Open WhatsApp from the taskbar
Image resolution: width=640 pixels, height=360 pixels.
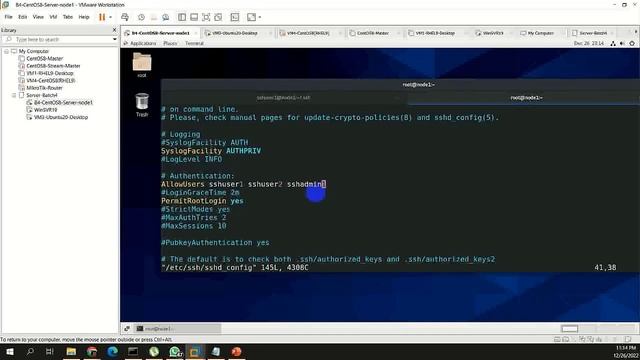pos(175,351)
